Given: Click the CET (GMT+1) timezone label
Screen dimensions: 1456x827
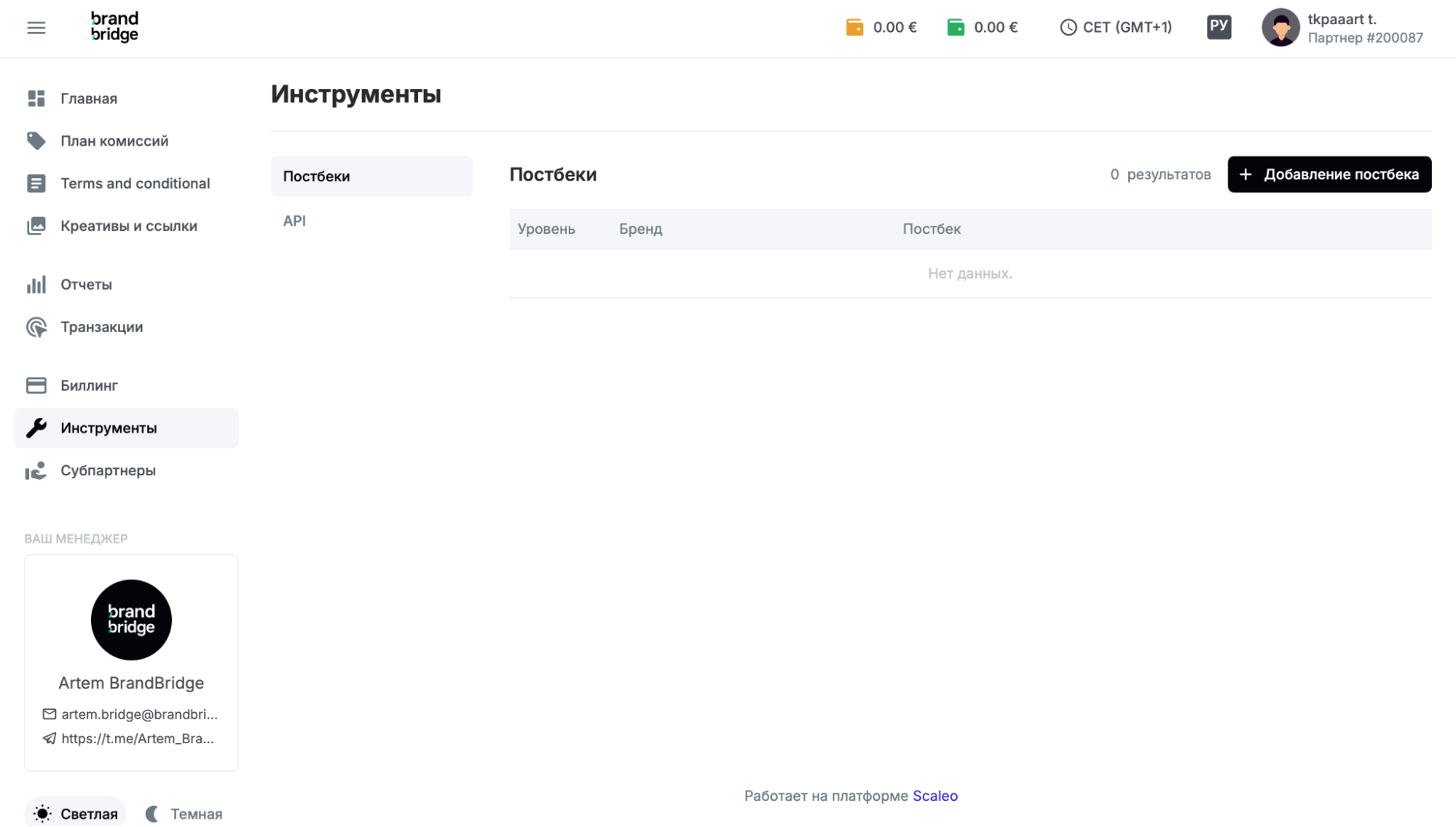Looking at the screenshot, I should (1127, 28).
